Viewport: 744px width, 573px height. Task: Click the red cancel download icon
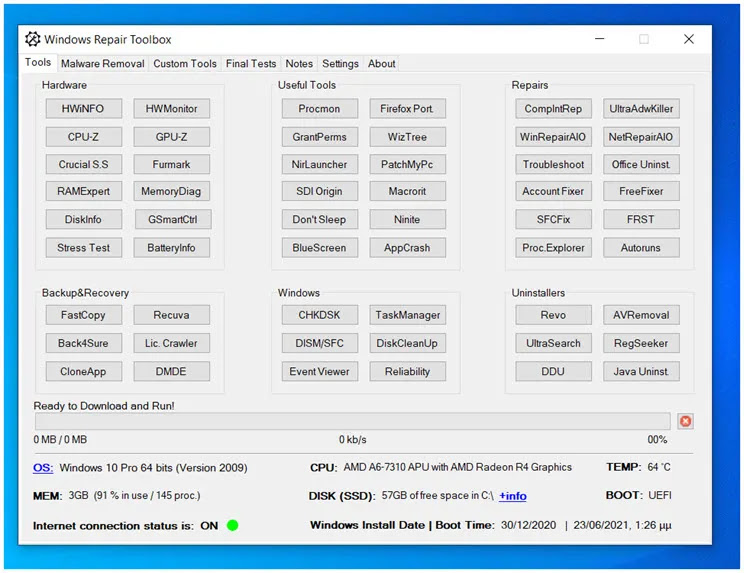pyautogui.click(x=685, y=421)
